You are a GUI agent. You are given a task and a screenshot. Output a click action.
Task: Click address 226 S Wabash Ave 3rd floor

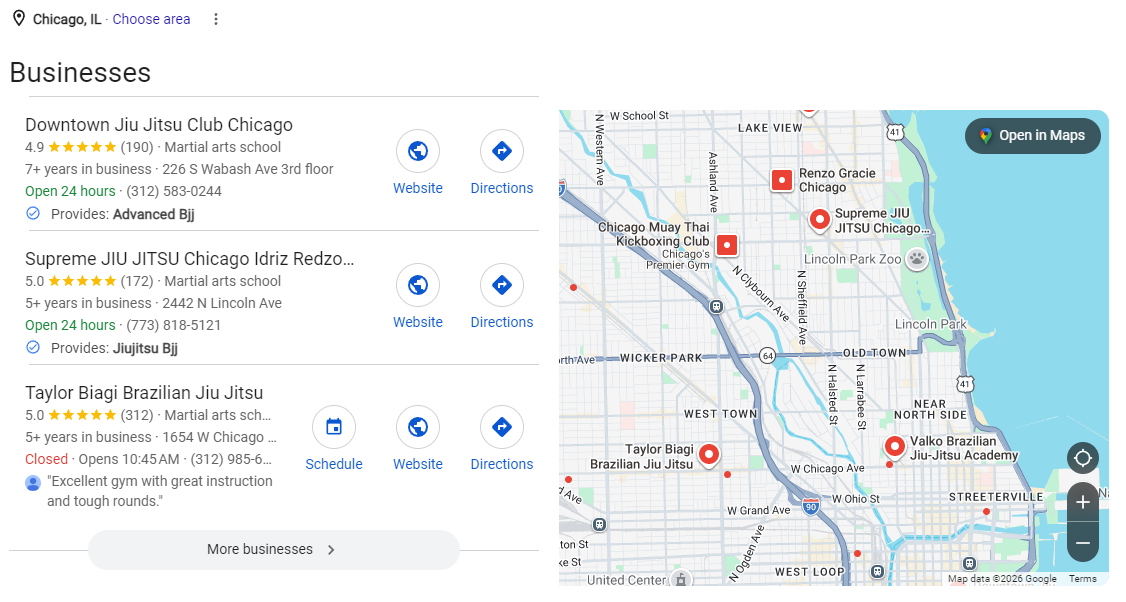(x=248, y=170)
